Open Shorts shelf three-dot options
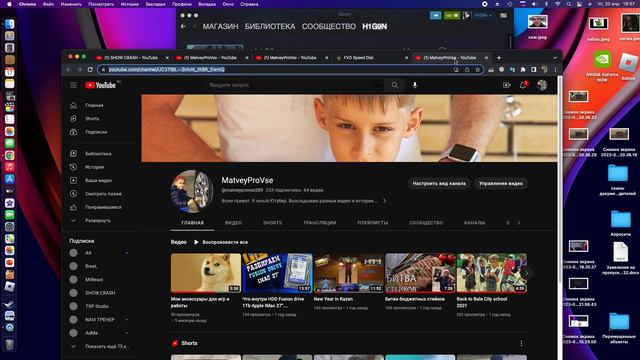Image resolution: width=640 pixels, height=360 pixels. click(x=521, y=343)
